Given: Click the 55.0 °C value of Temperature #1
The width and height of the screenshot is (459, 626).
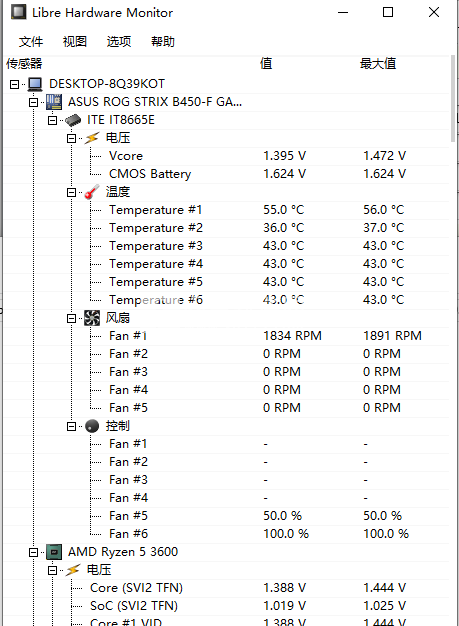Looking at the screenshot, I should 283,210.
